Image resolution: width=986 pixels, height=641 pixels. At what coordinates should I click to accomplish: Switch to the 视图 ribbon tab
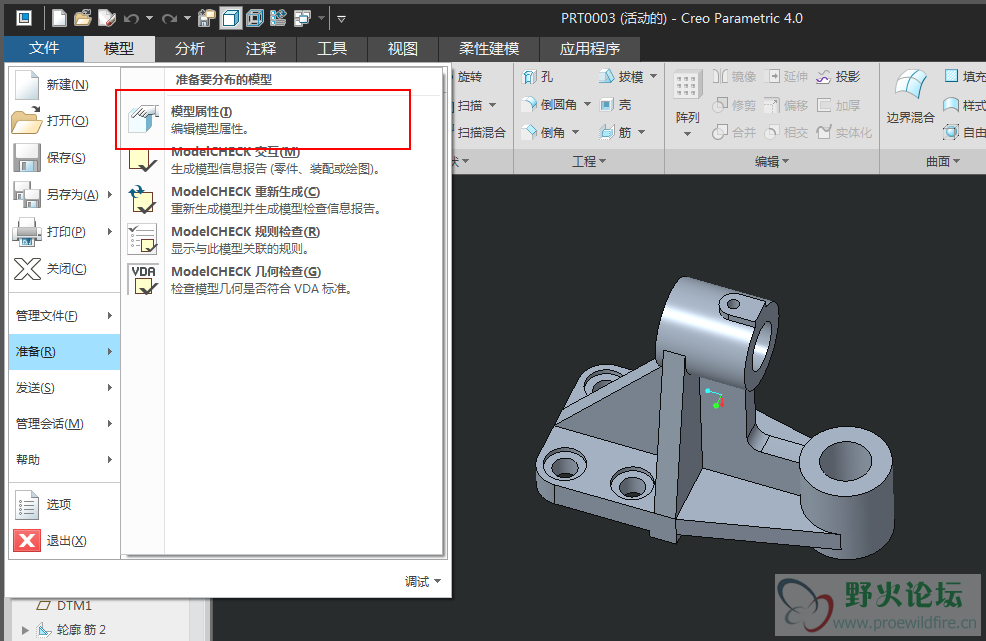403,48
